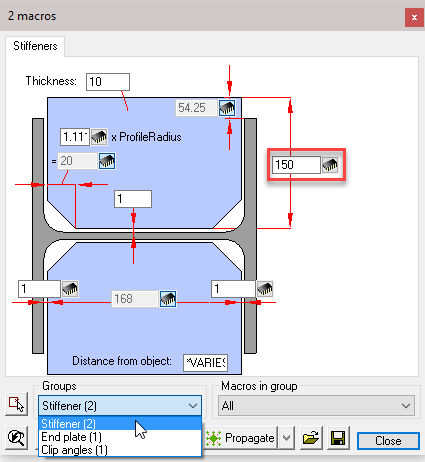
Task: Click the save floppy disk icon
Action: (x=338, y=438)
